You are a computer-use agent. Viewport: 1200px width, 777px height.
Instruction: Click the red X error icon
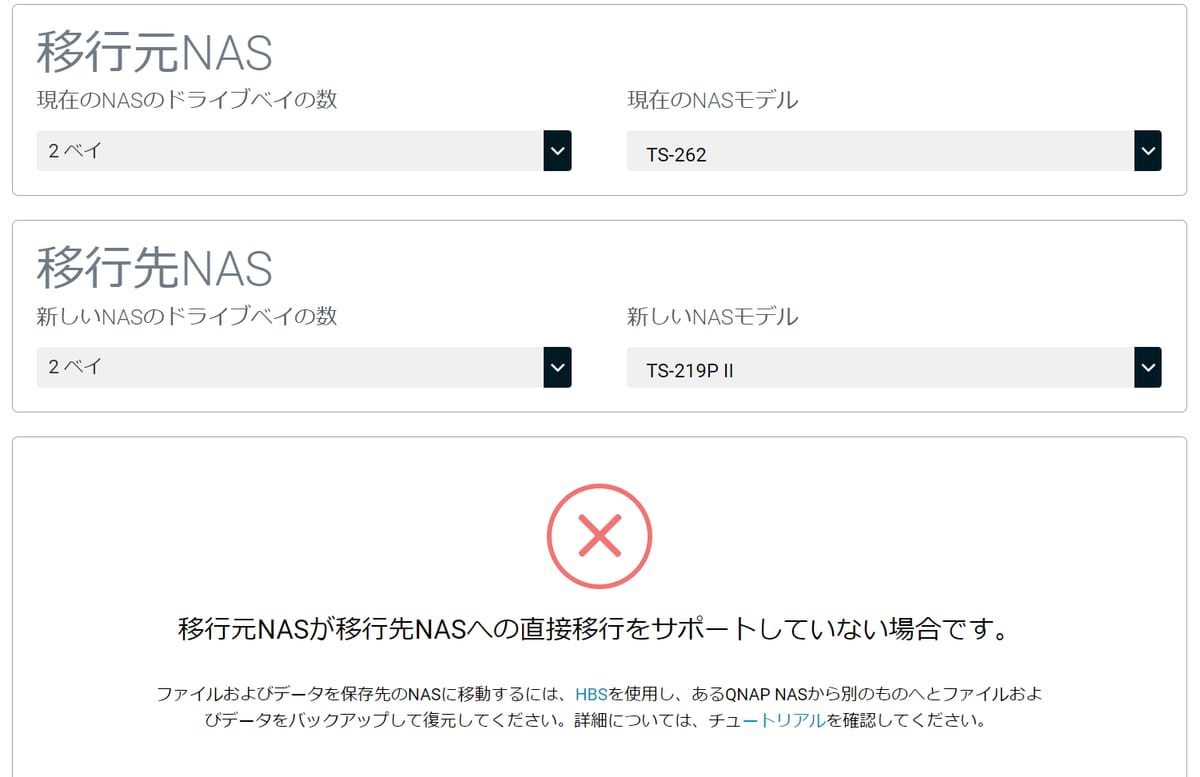[599, 536]
